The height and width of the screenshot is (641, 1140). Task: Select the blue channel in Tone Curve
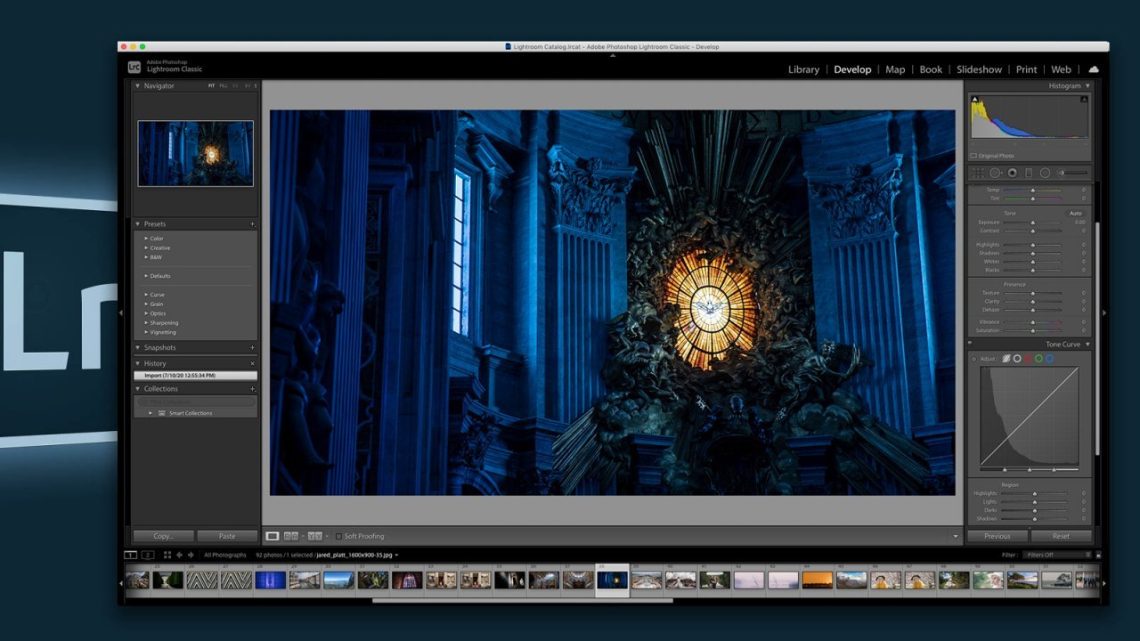(1050, 358)
